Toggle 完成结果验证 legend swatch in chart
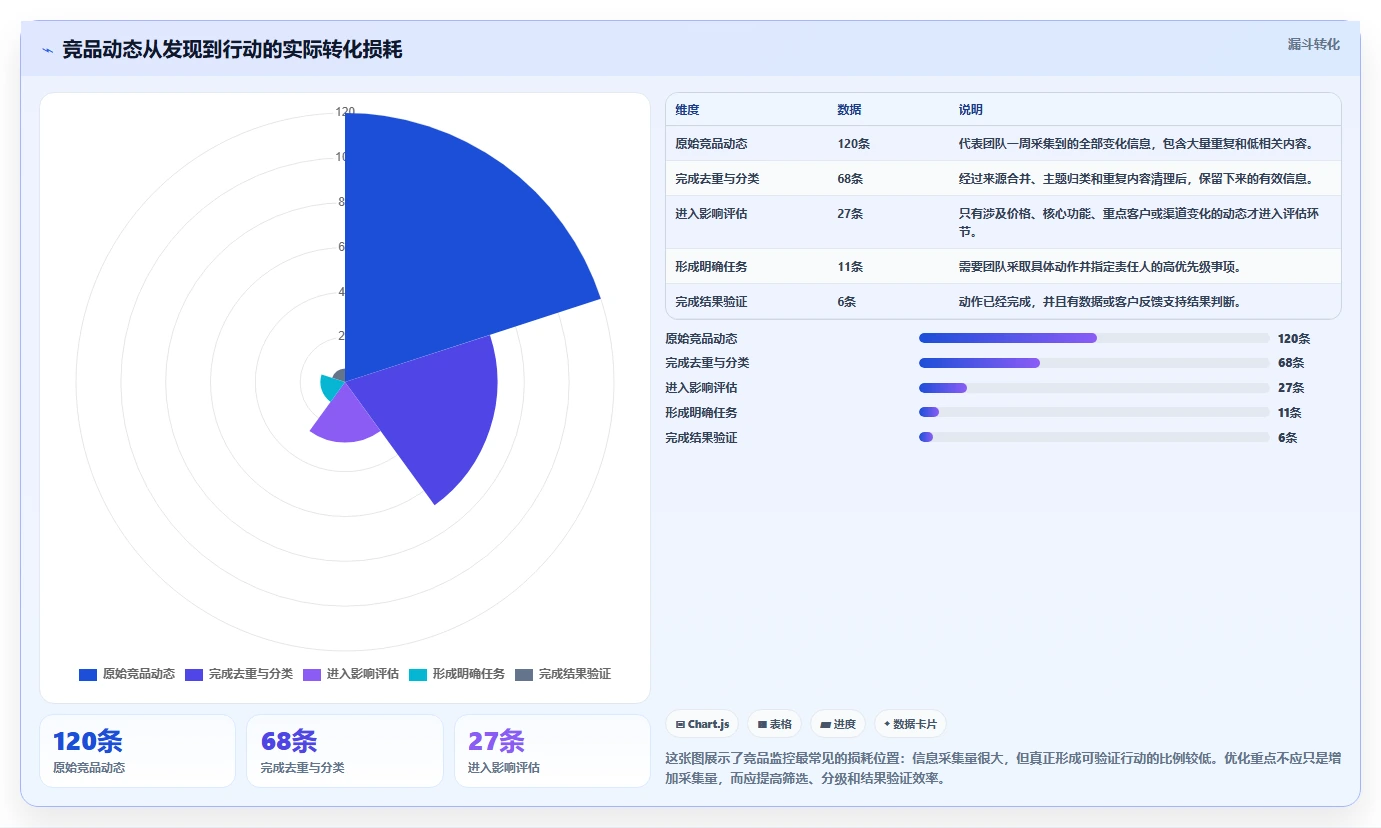The width and height of the screenshot is (1381, 828). (524, 675)
